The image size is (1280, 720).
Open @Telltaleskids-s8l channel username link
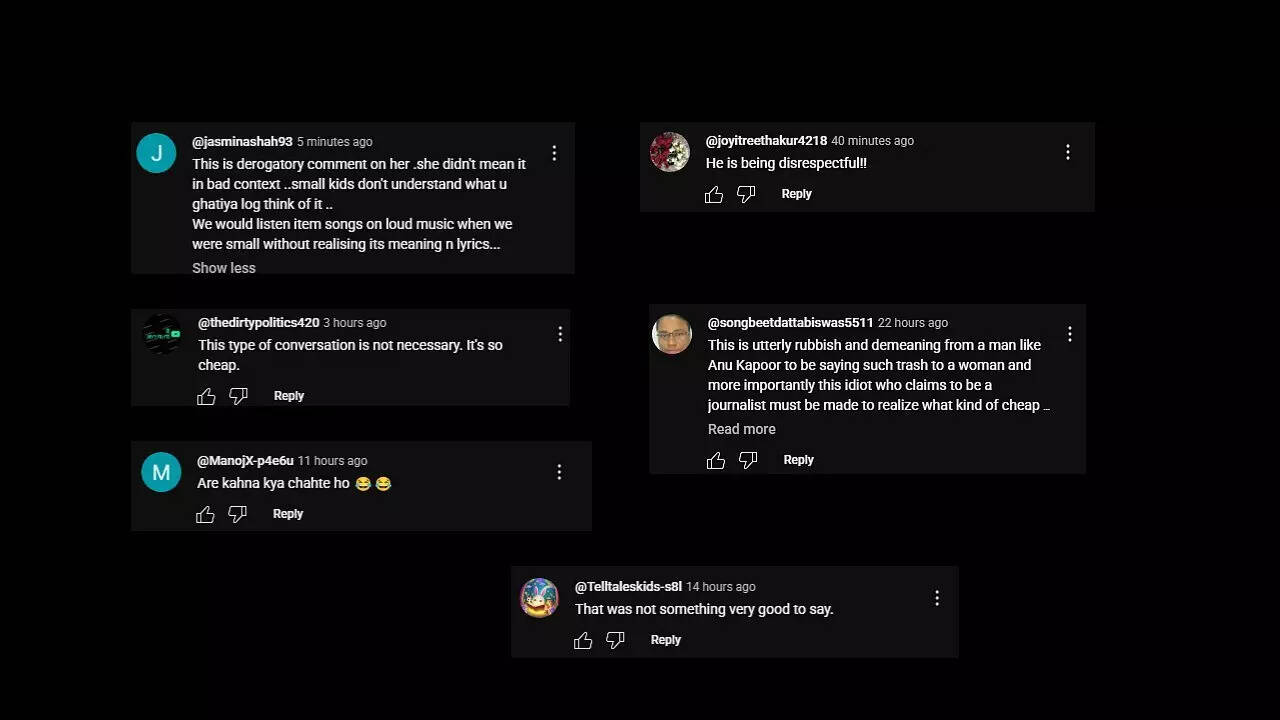point(628,587)
